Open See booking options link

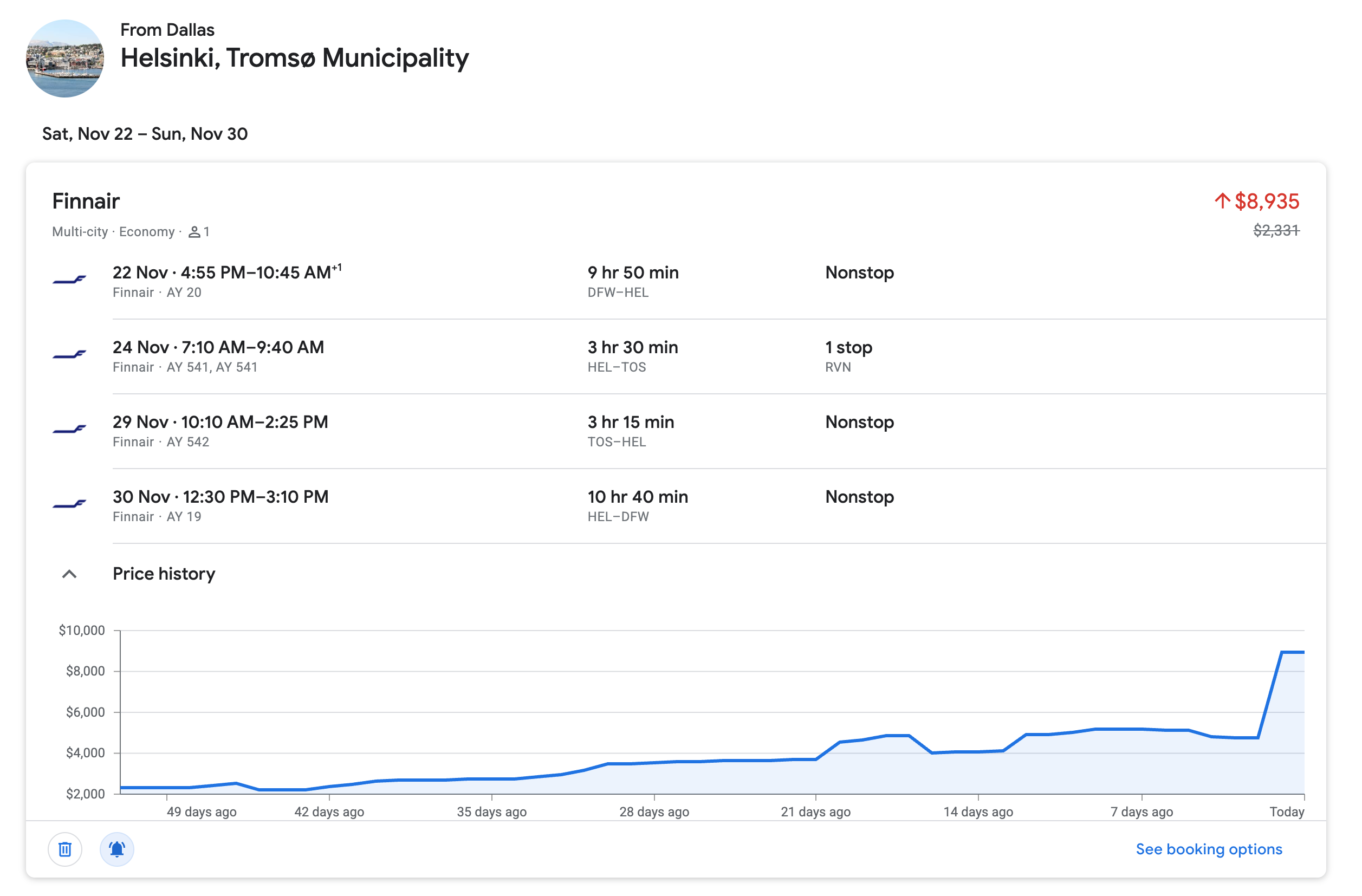click(x=1208, y=849)
